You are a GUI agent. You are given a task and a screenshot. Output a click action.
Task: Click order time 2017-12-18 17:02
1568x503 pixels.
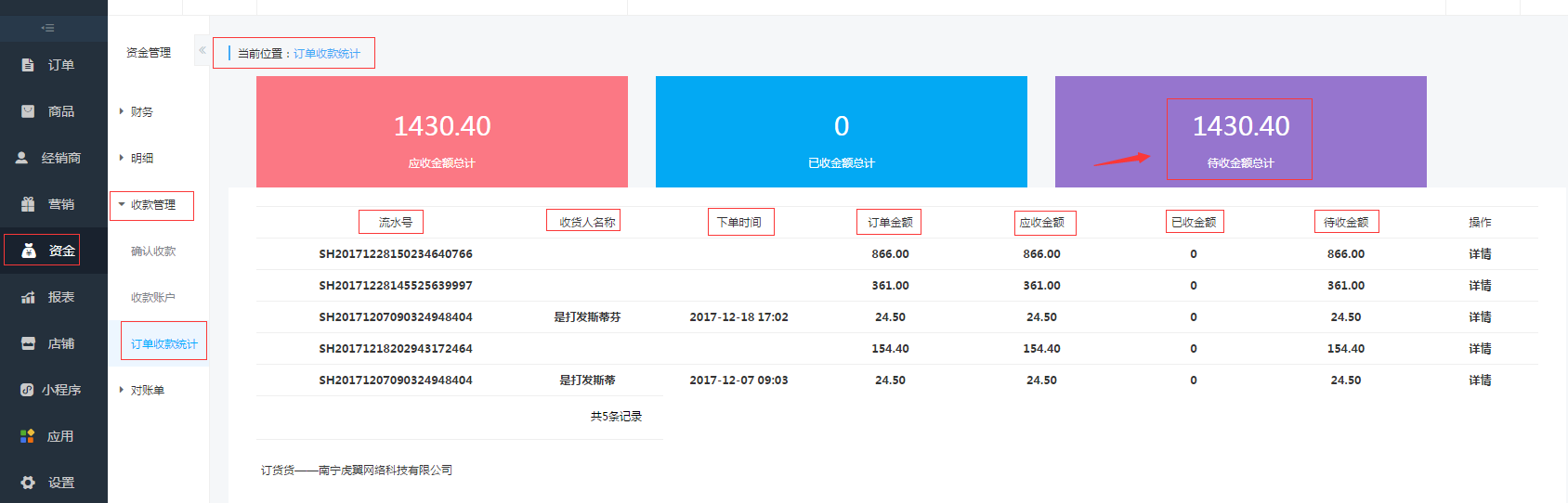pyautogui.click(x=738, y=317)
